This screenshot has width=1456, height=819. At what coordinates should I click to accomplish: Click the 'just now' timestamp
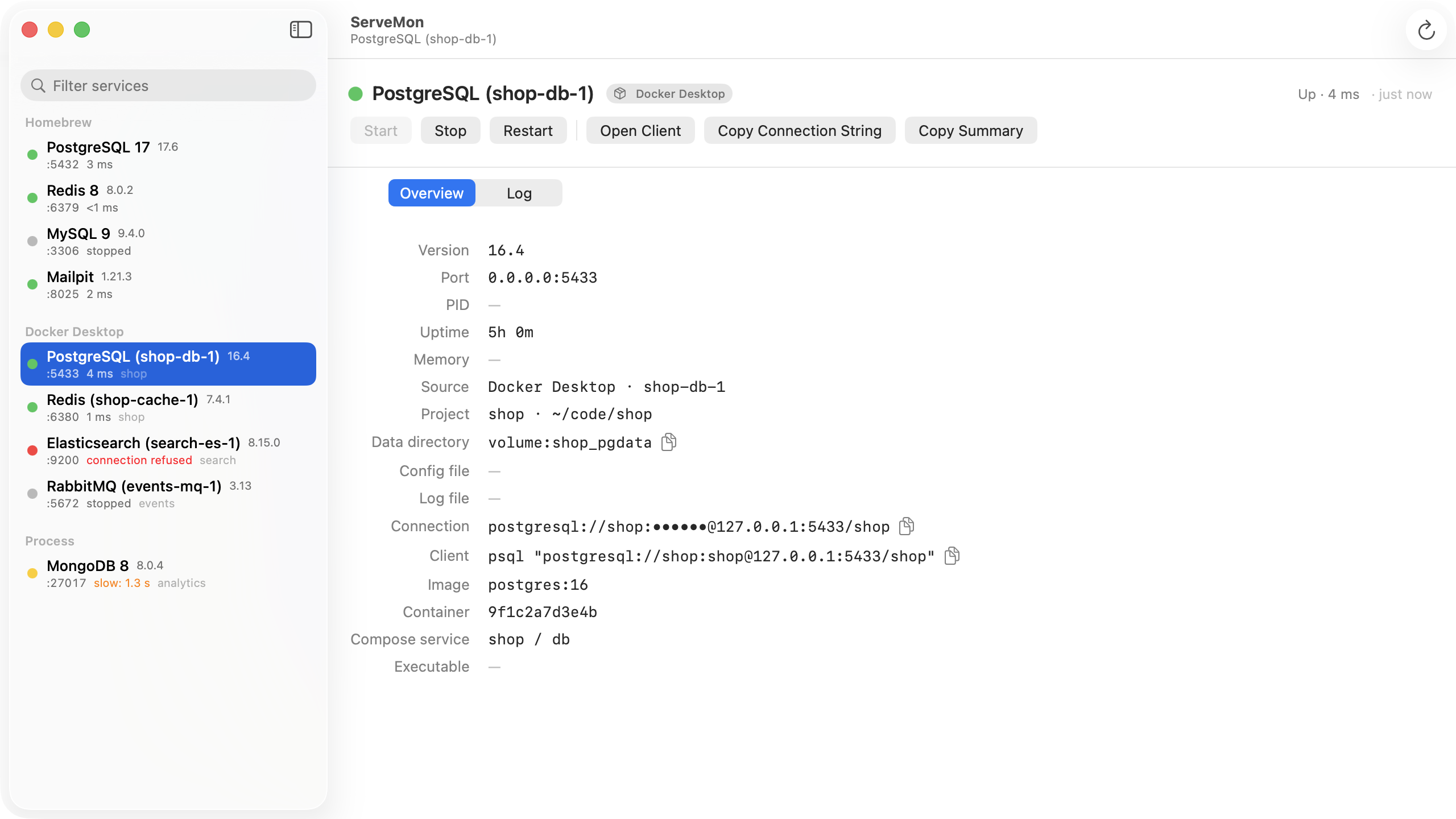(1405, 94)
